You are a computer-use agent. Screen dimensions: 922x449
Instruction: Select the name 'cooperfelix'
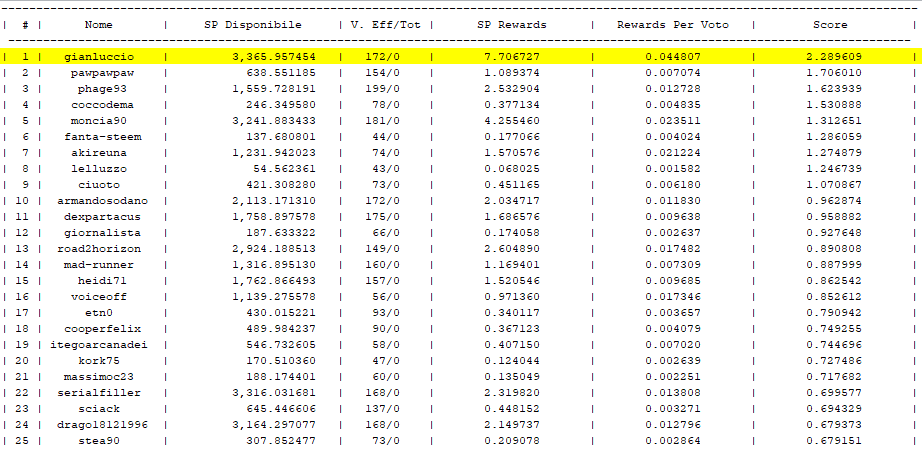pos(102,329)
